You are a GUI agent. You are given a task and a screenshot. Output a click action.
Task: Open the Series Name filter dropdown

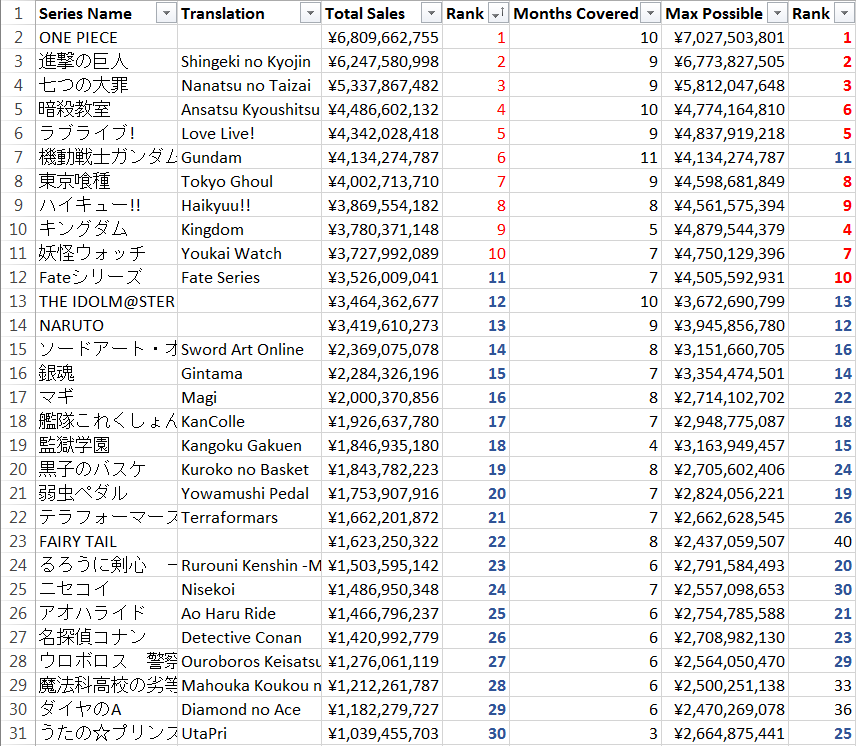166,14
